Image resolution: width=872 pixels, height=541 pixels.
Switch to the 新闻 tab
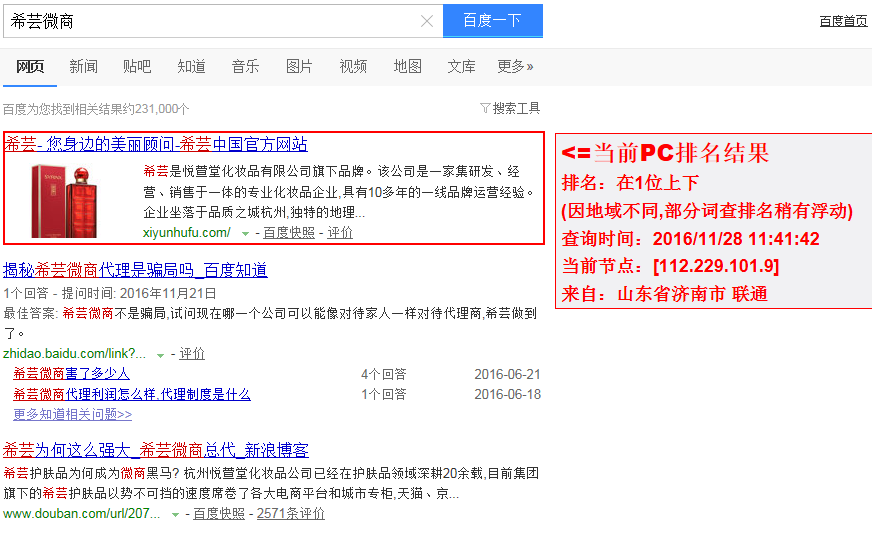click(x=83, y=67)
